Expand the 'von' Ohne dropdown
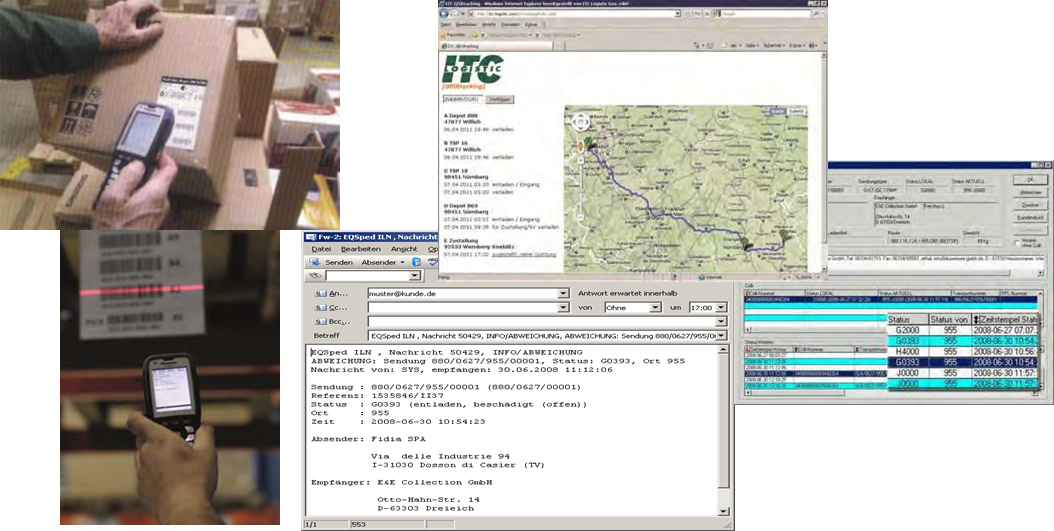The width and height of the screenshot is (1054, 531). [654, 308]
